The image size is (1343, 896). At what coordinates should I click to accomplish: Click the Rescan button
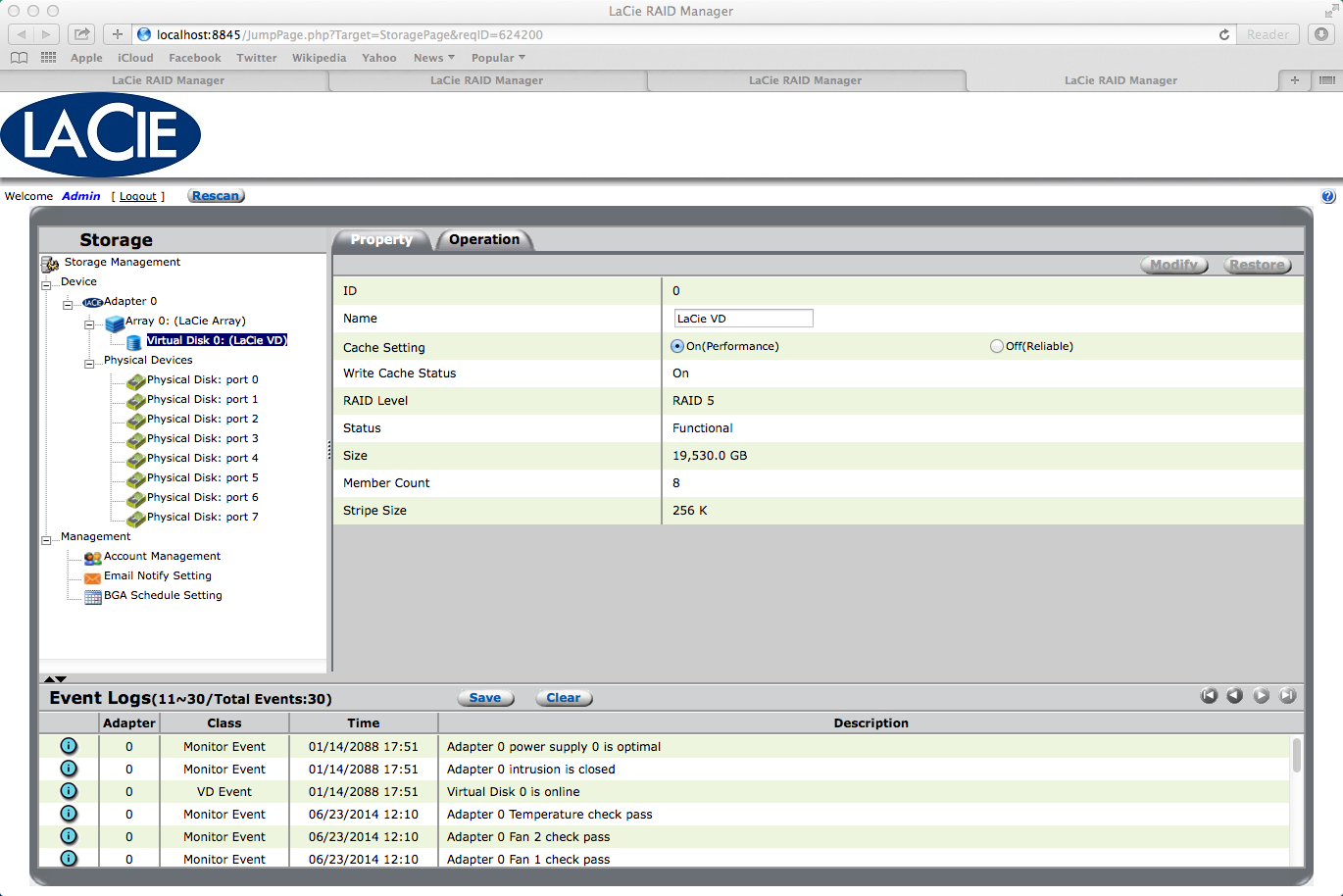(x=216, y=196)
